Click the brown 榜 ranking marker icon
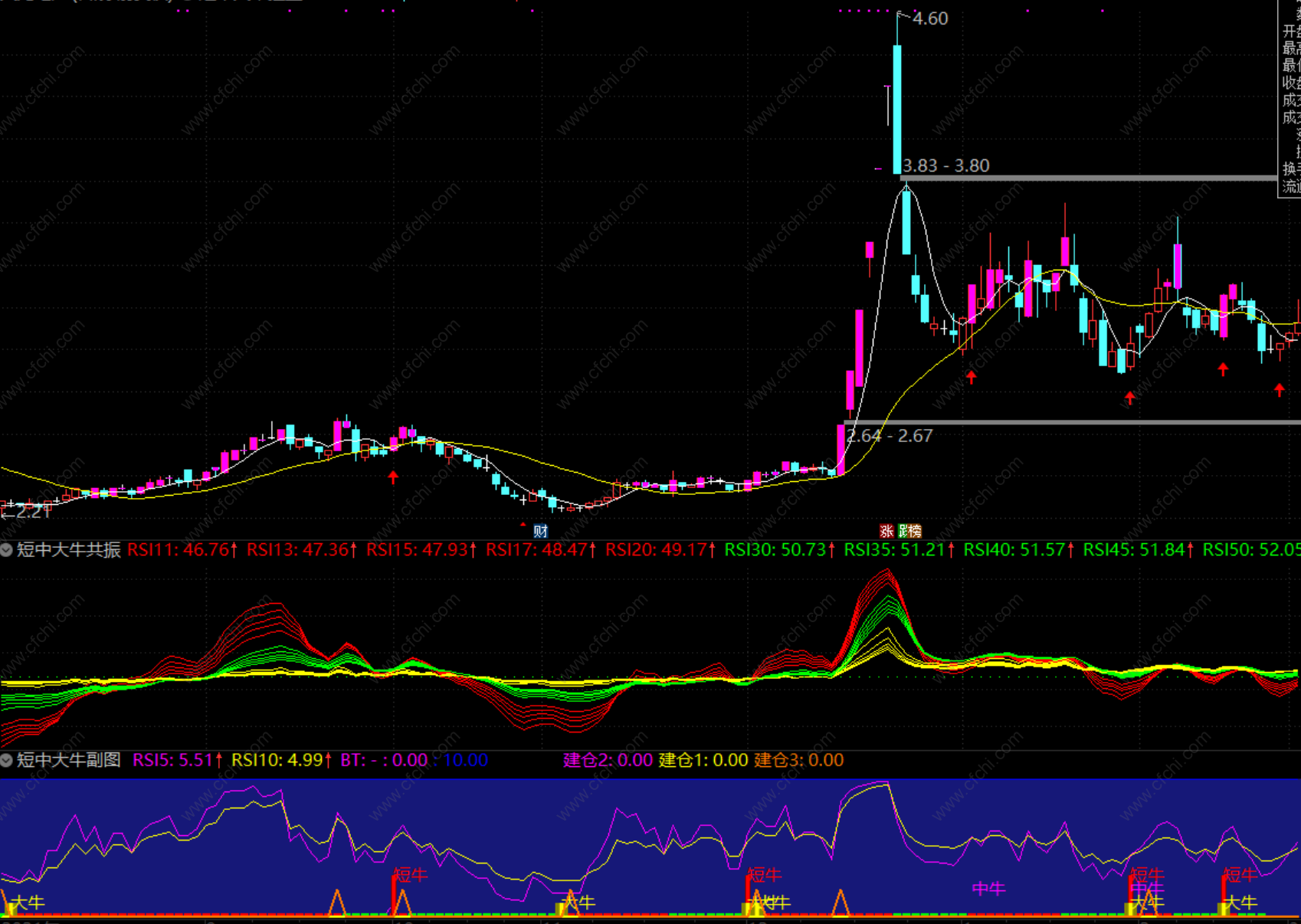Image resolution: width=1301 pixels, height=924 pixels. pos(915,531)
